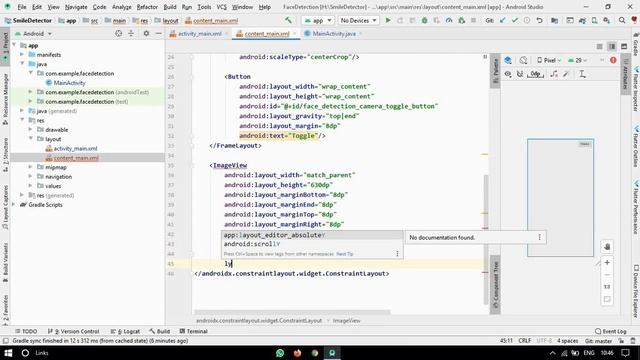
Task: Toggle autoconnect magnet in design toolbar
Action: tap(520, 74)
